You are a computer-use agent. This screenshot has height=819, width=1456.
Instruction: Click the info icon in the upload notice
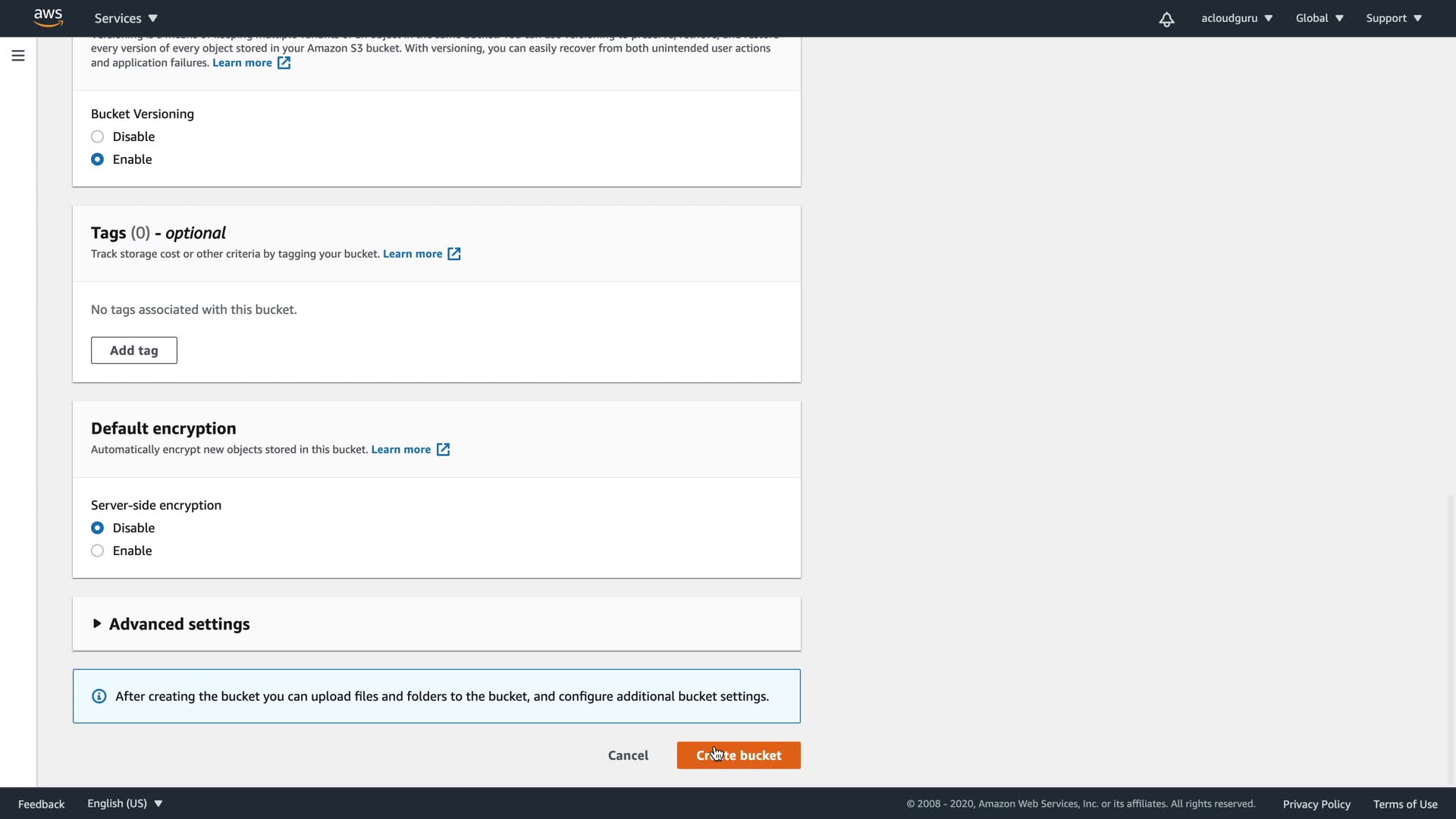click(99, 696)
